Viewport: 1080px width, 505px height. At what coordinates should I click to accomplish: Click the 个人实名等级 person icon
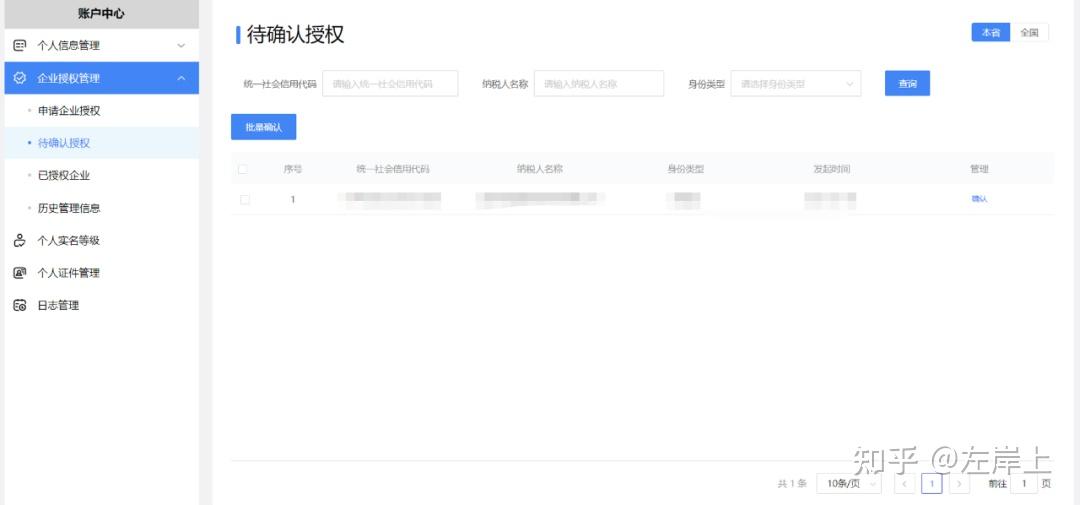click(x=20, y=240)
